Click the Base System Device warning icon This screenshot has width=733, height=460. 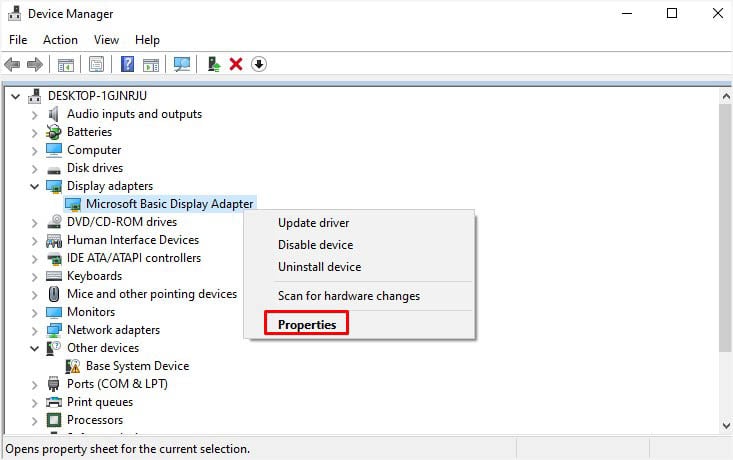pyautogui.click(x=72, y=366)
